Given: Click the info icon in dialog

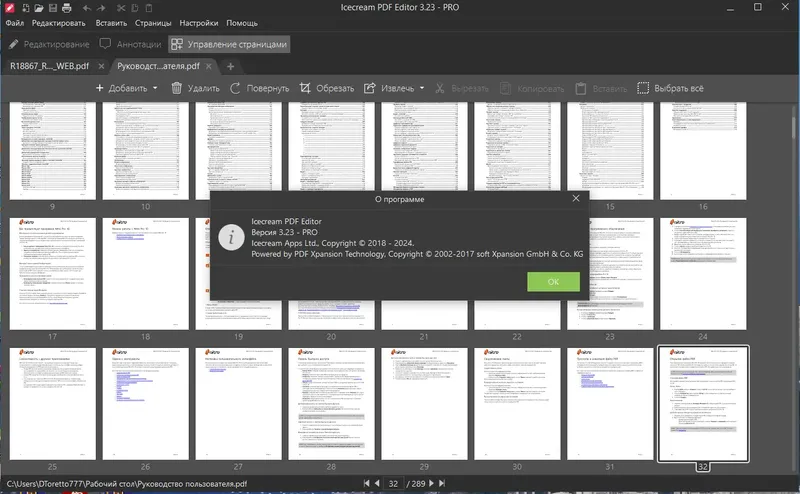Looking at the screenshot, I should 231,237.
